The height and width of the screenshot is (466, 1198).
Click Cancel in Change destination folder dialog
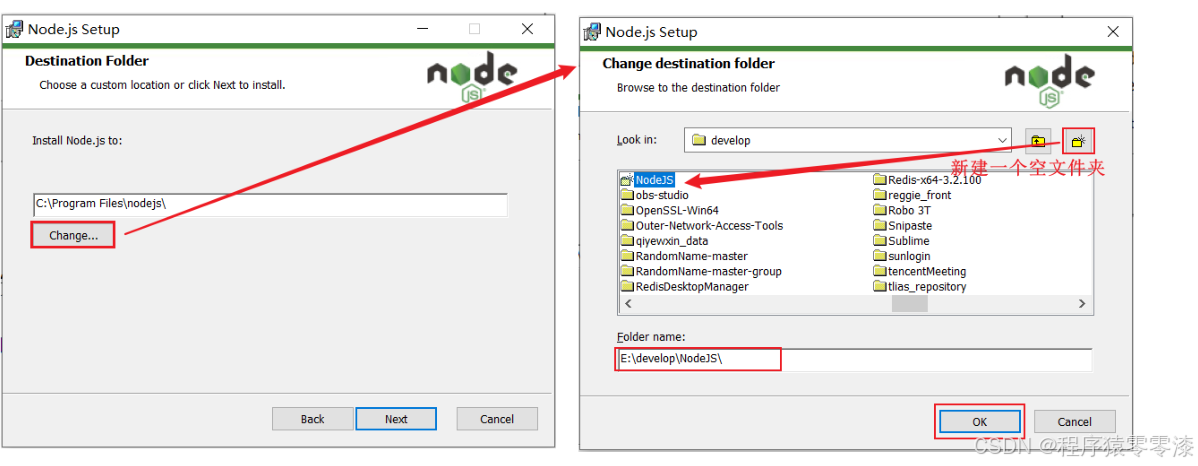tap(1075, 422)
